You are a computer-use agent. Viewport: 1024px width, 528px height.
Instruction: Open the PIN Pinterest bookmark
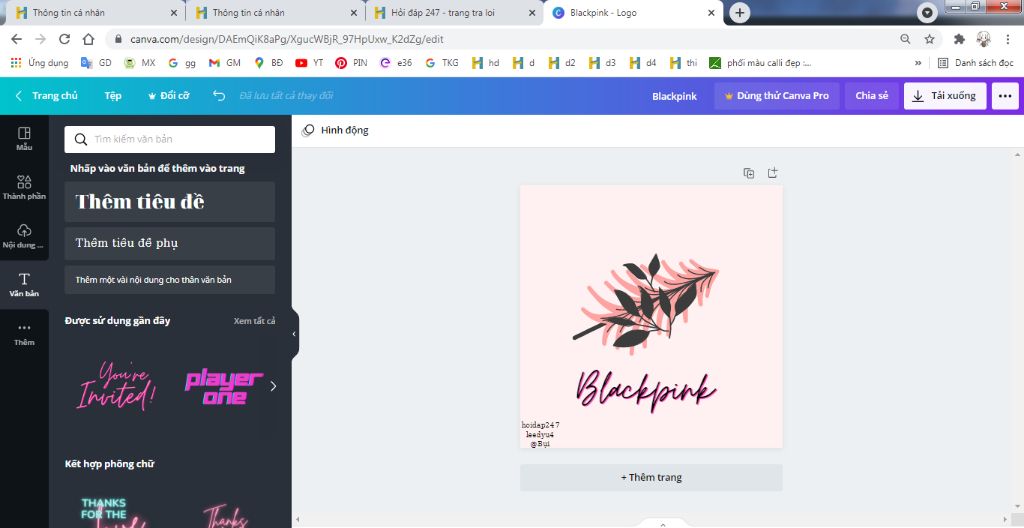(351, 63)
